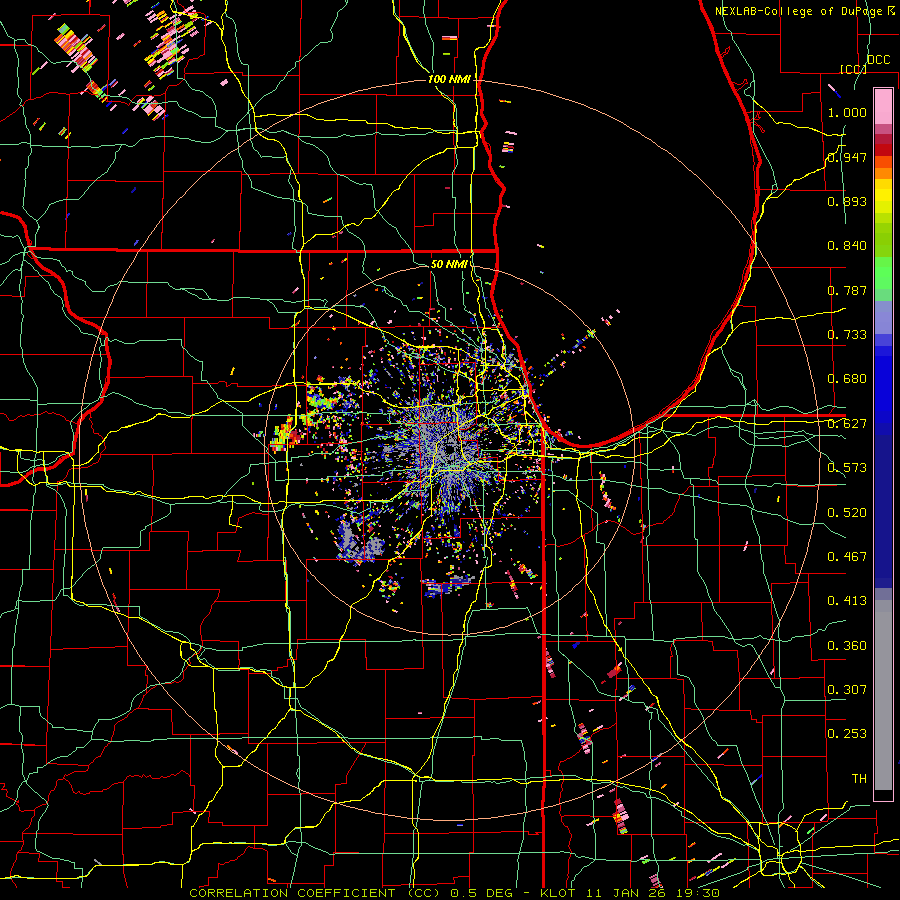Select the 0.360 scale value
The height and width of the screenshot is (900, 900).
pos(847,646)
